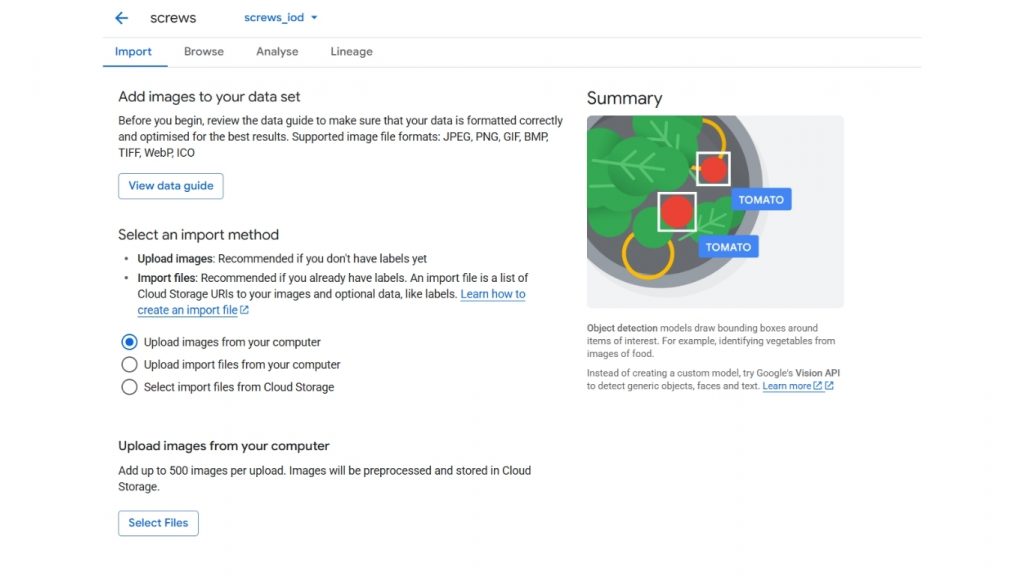This screenshot has height=576, width=1024.
Task: Follow the Vision API Learn more link
Action: click(786, 386)
